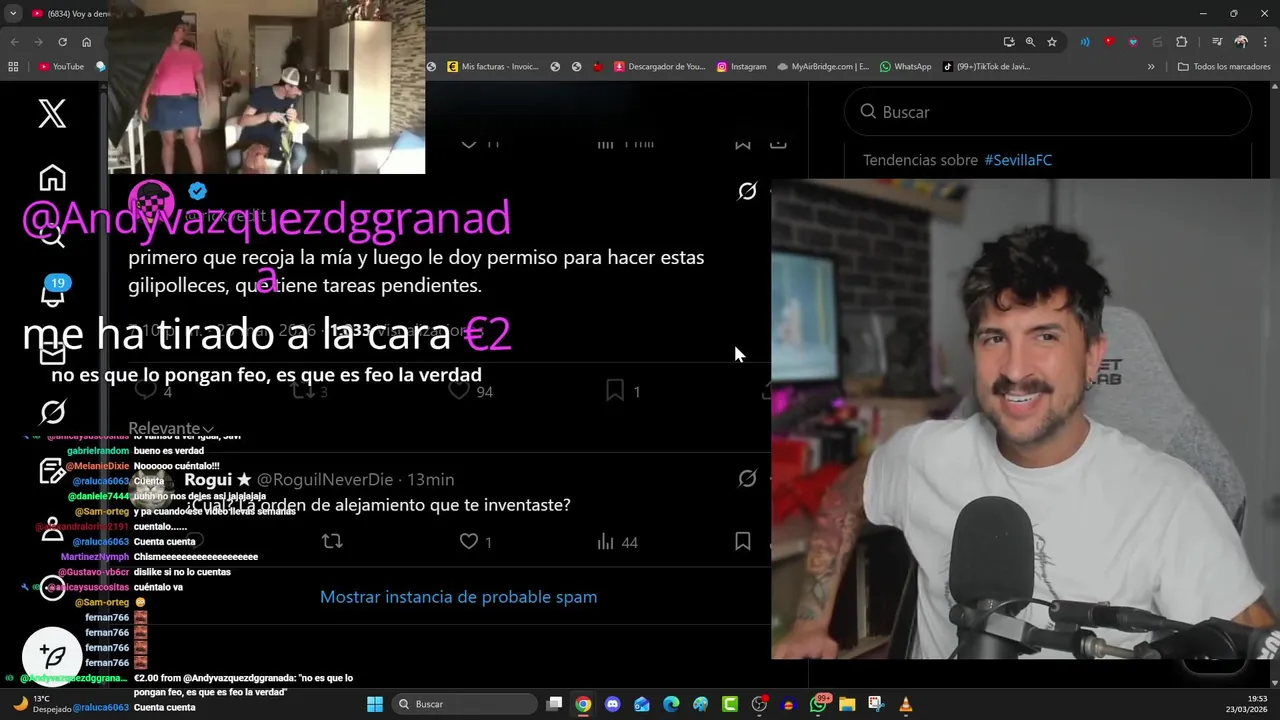Reload the page in Chrome
1280x720 pixels.
[x=62, y=42]
